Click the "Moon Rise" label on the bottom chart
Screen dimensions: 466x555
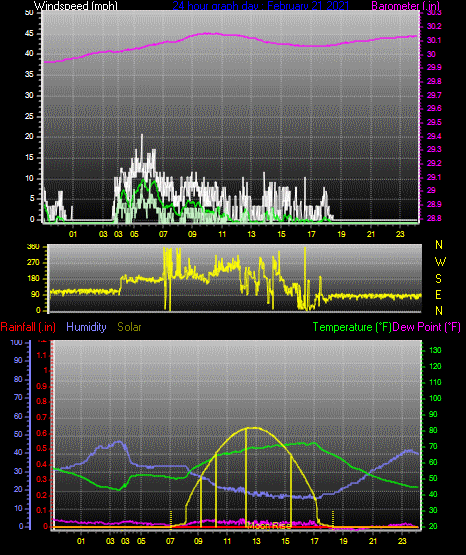click(x=270, y=526)
